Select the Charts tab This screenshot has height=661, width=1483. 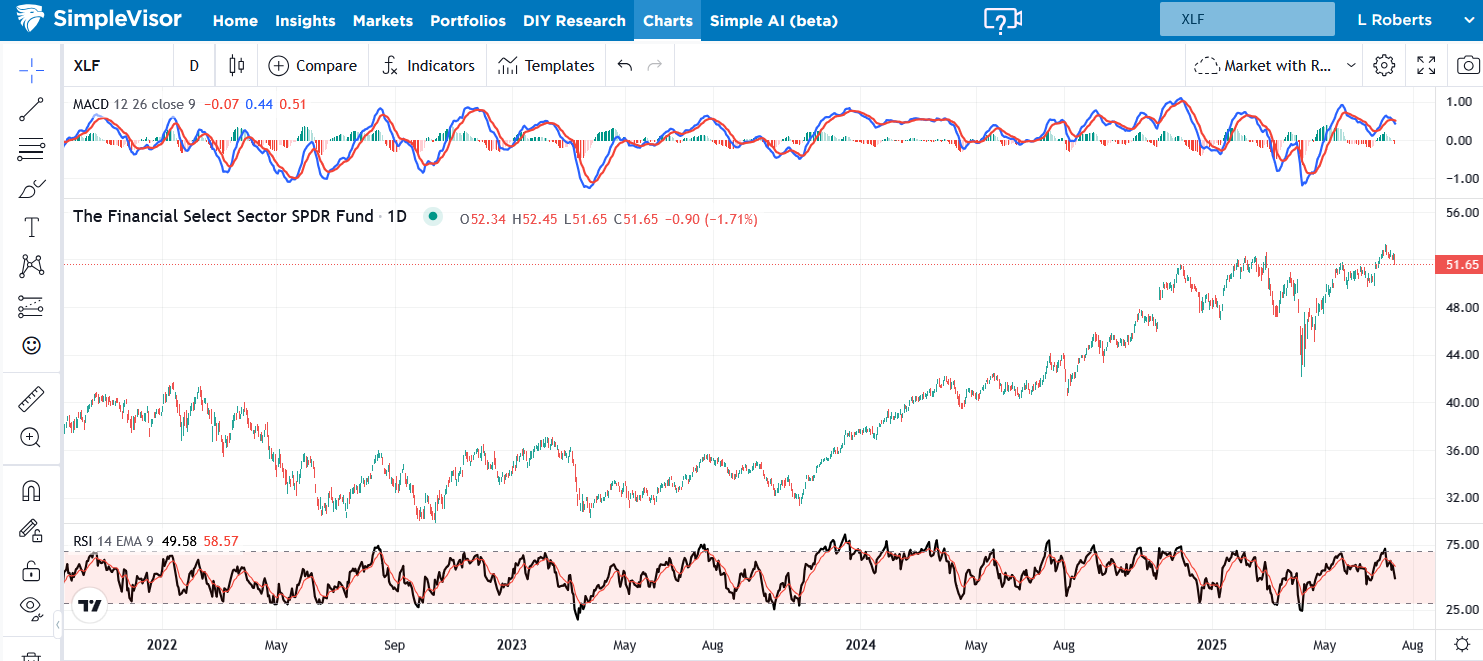point(668,21)
